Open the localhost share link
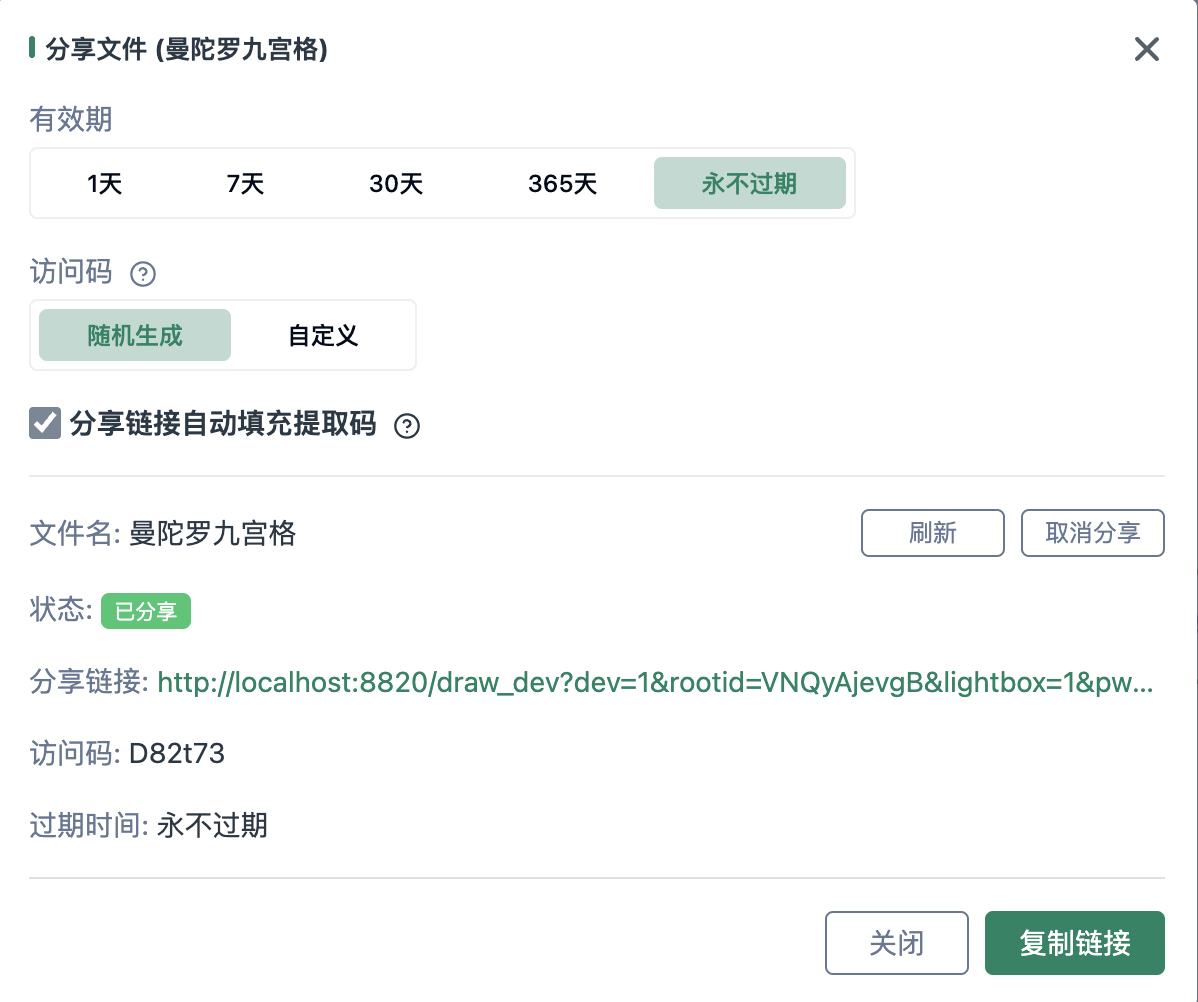 click(x=655, y=683)
